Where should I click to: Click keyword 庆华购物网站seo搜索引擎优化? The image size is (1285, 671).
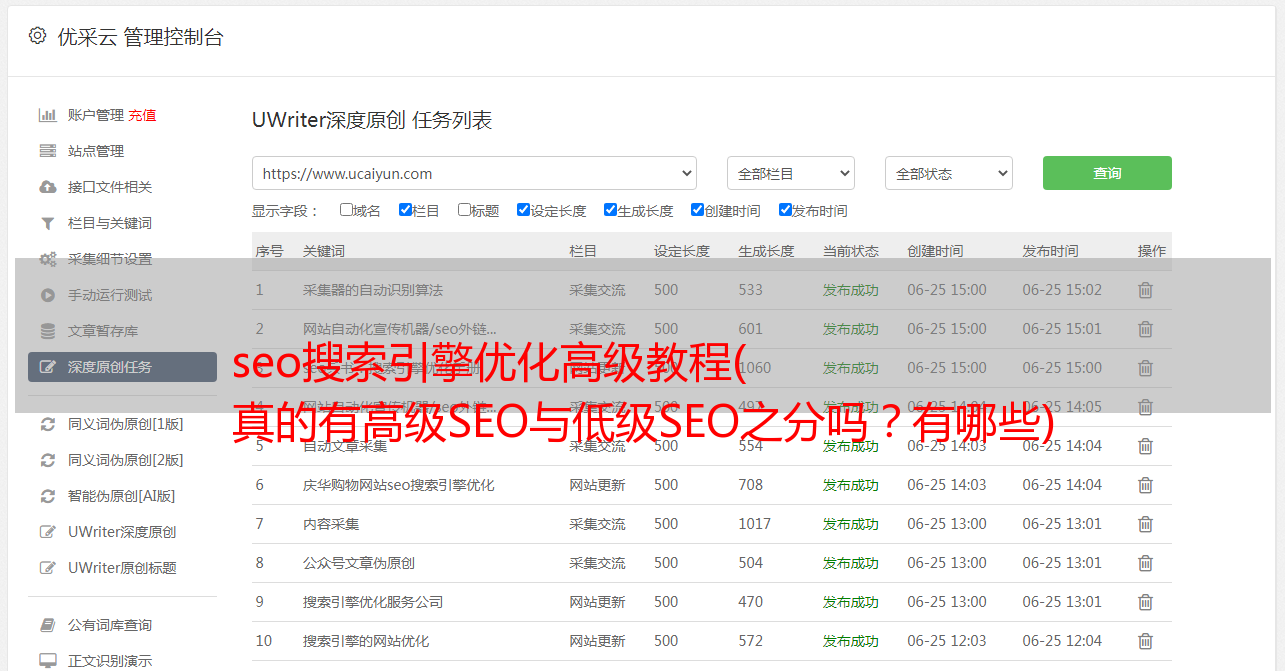(x=399, y=485)
